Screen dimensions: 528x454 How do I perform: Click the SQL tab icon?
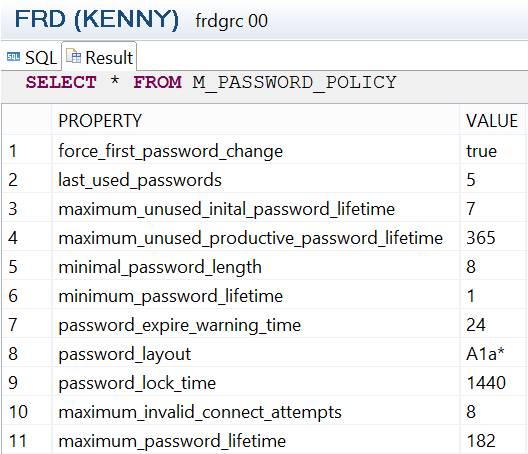13,57
